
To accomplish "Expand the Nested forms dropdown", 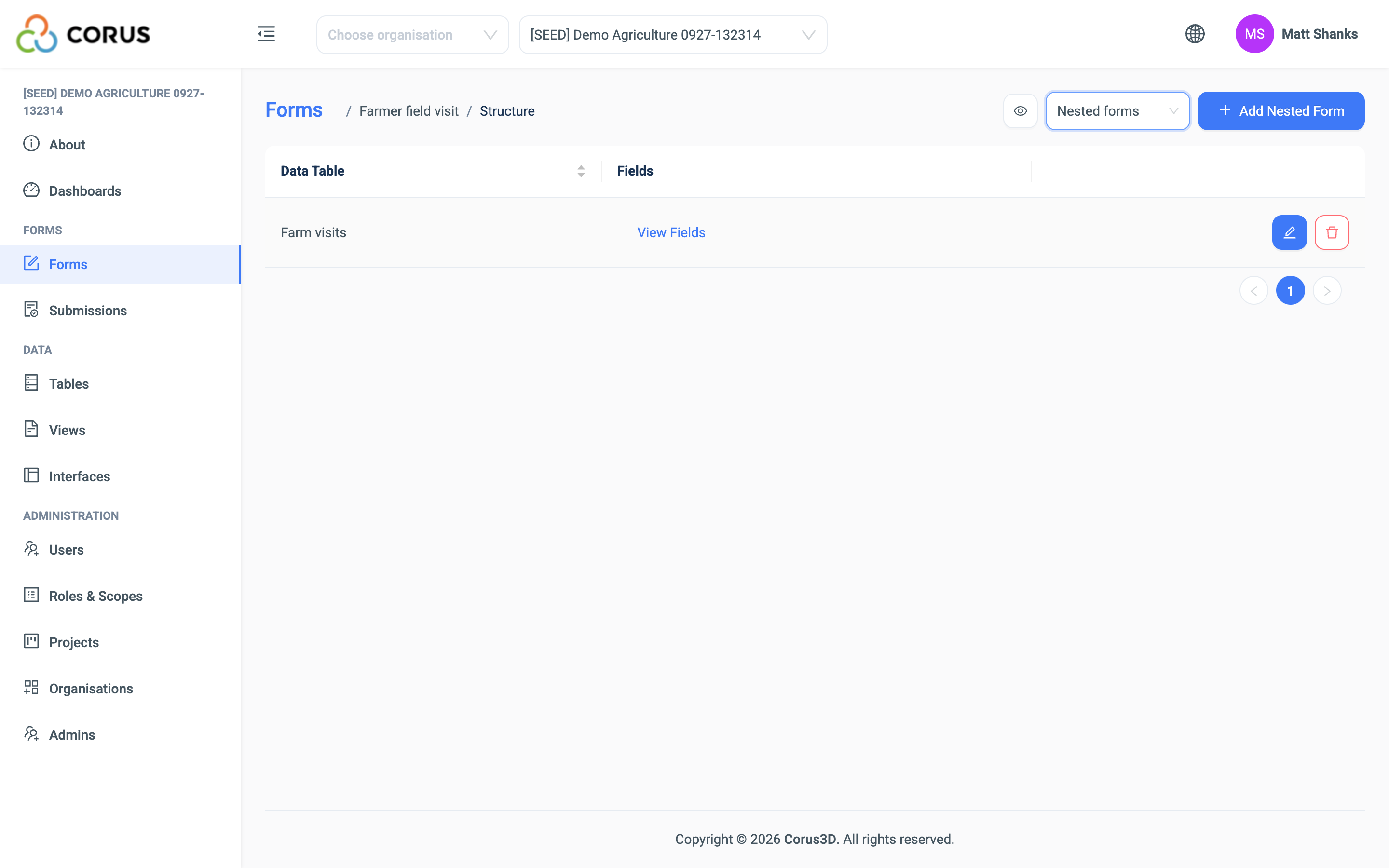I will click(x=1117, y=111).
